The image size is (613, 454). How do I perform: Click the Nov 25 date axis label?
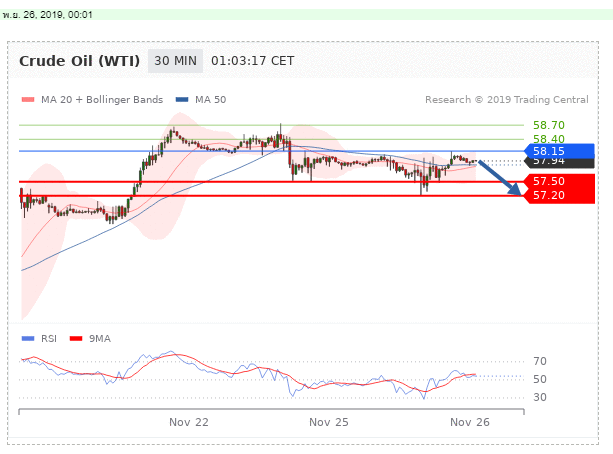point(328,423)
